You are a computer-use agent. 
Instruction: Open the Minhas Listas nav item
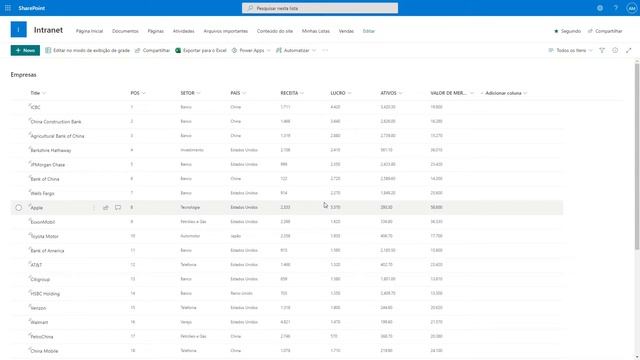[x=316, y=31]
